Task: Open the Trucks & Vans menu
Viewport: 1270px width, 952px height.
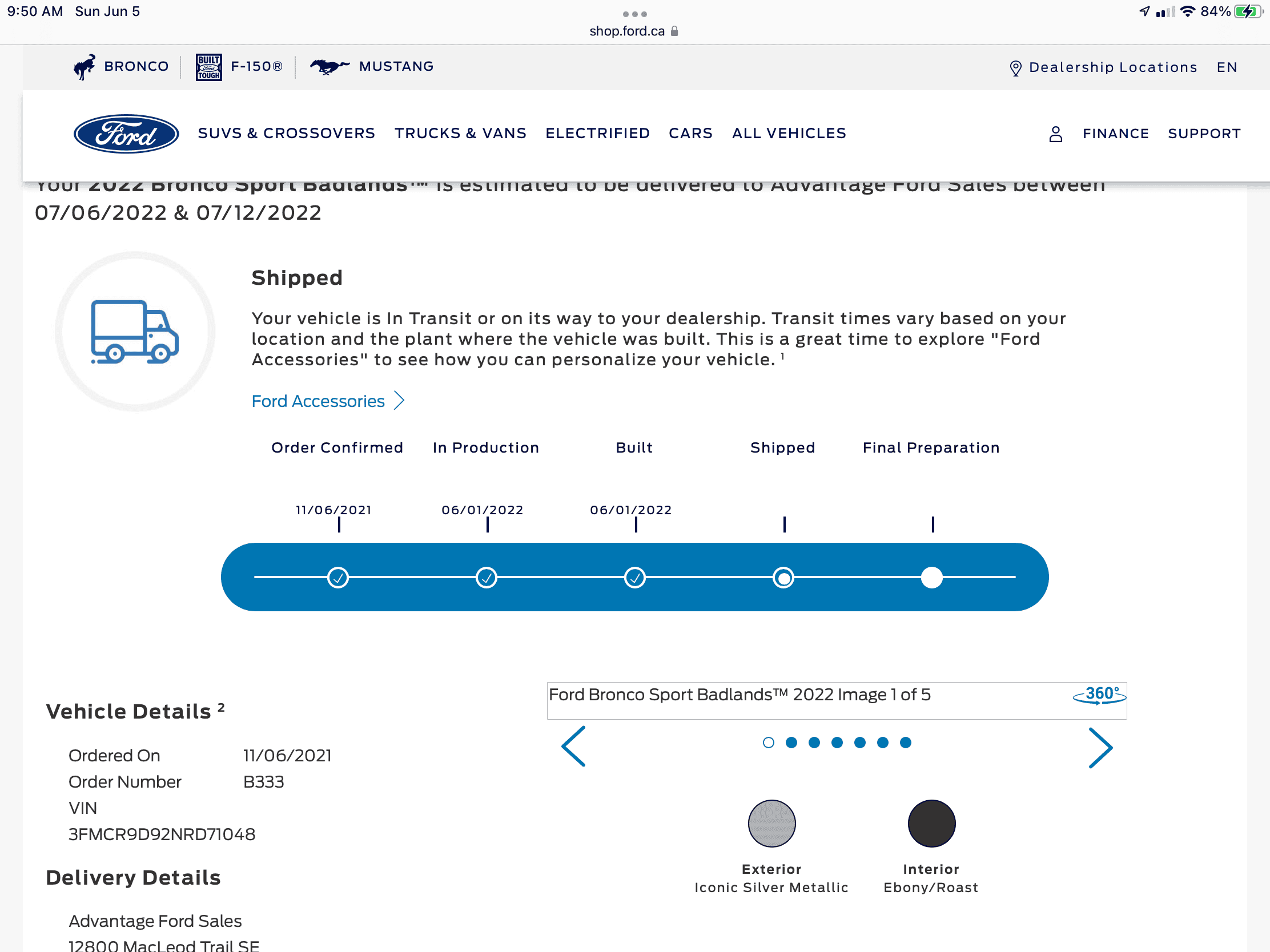Action: click(460, 133)
